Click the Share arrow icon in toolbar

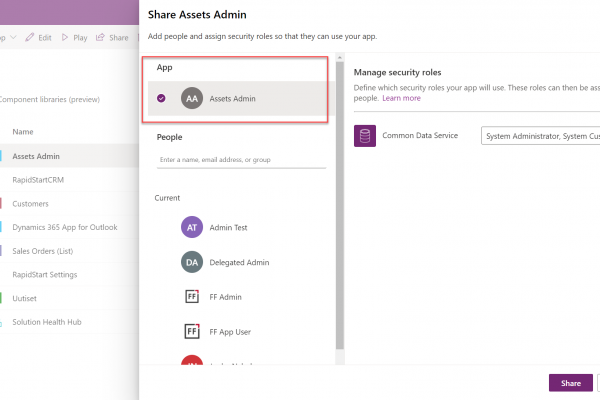[100, 37]
